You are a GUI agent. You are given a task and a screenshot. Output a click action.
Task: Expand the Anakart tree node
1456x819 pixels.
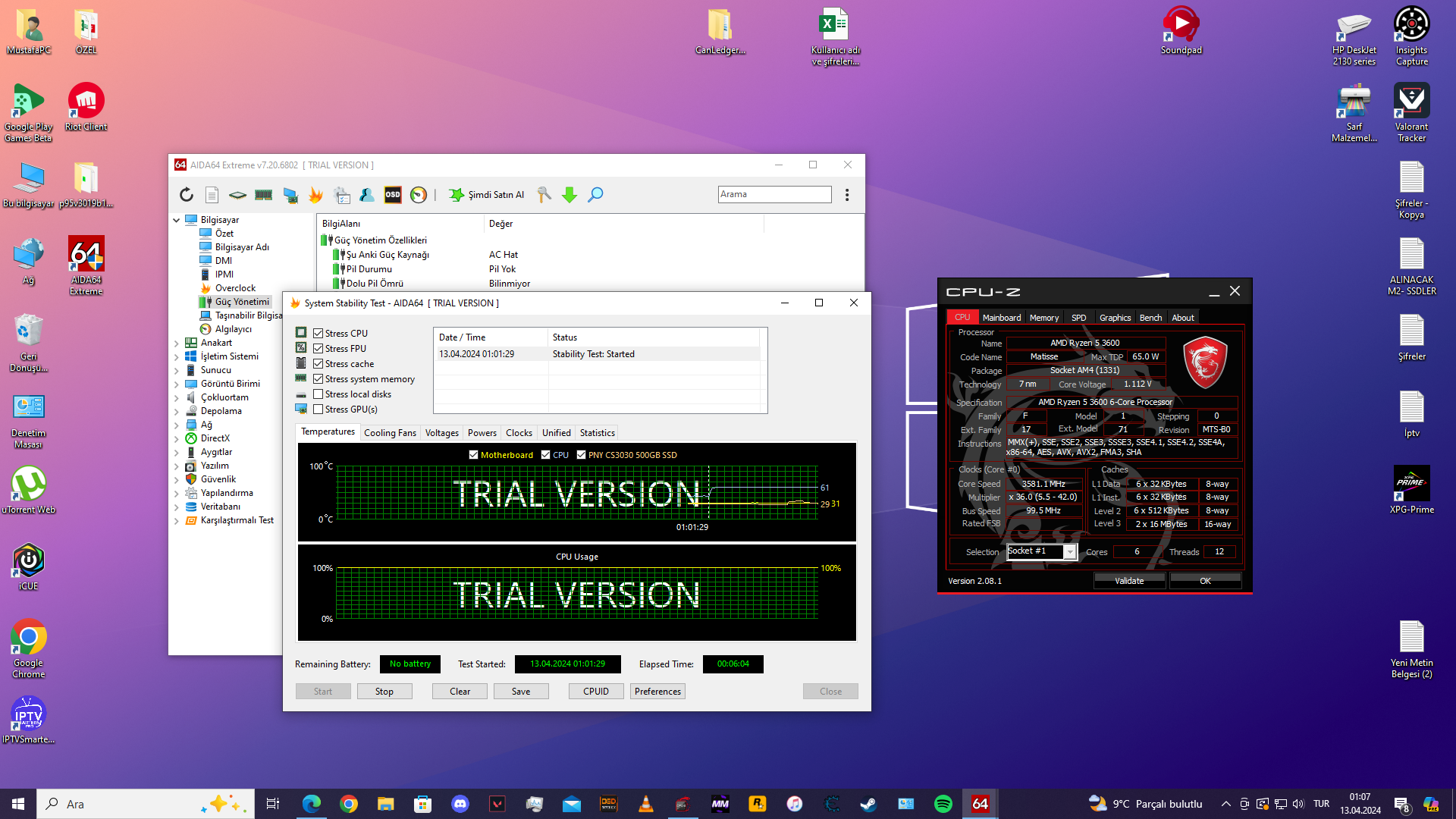(x=177, y=343)
